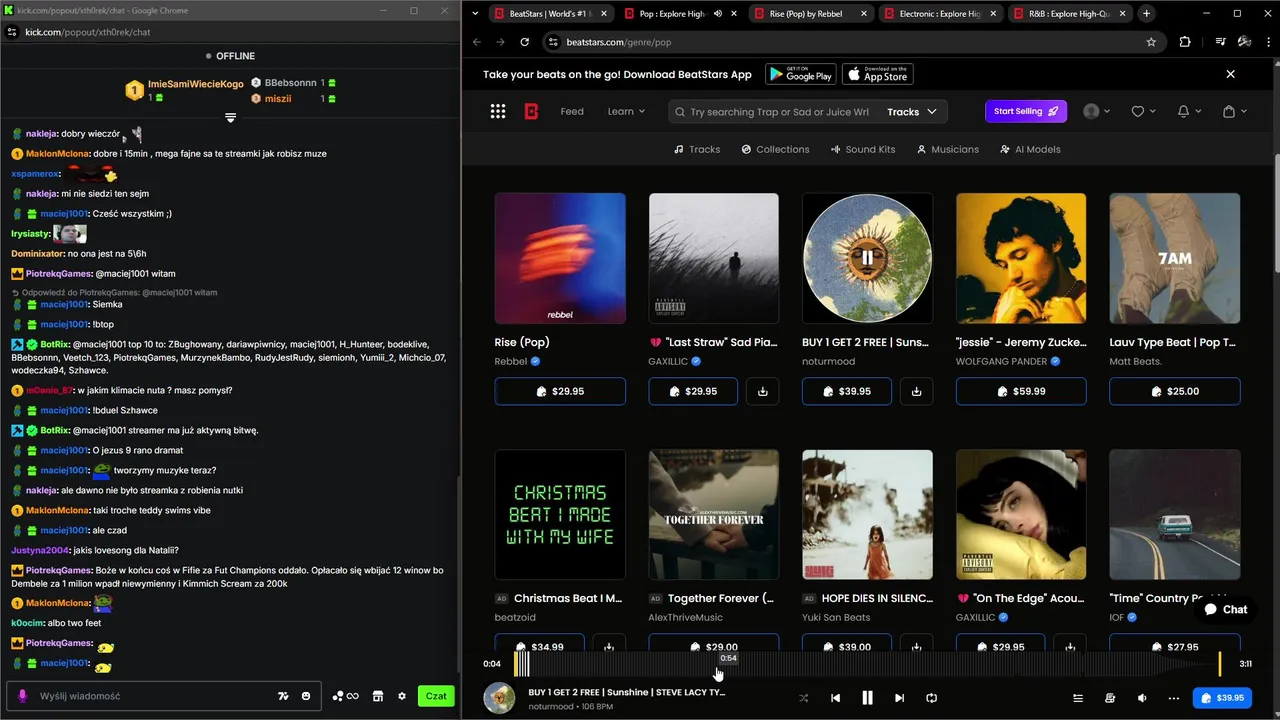The height and width of the screenshot is (720, 1280).
Task: Buy jessie Jeremy Zucker beat for $59.99
Action: tap(1021, 391)
